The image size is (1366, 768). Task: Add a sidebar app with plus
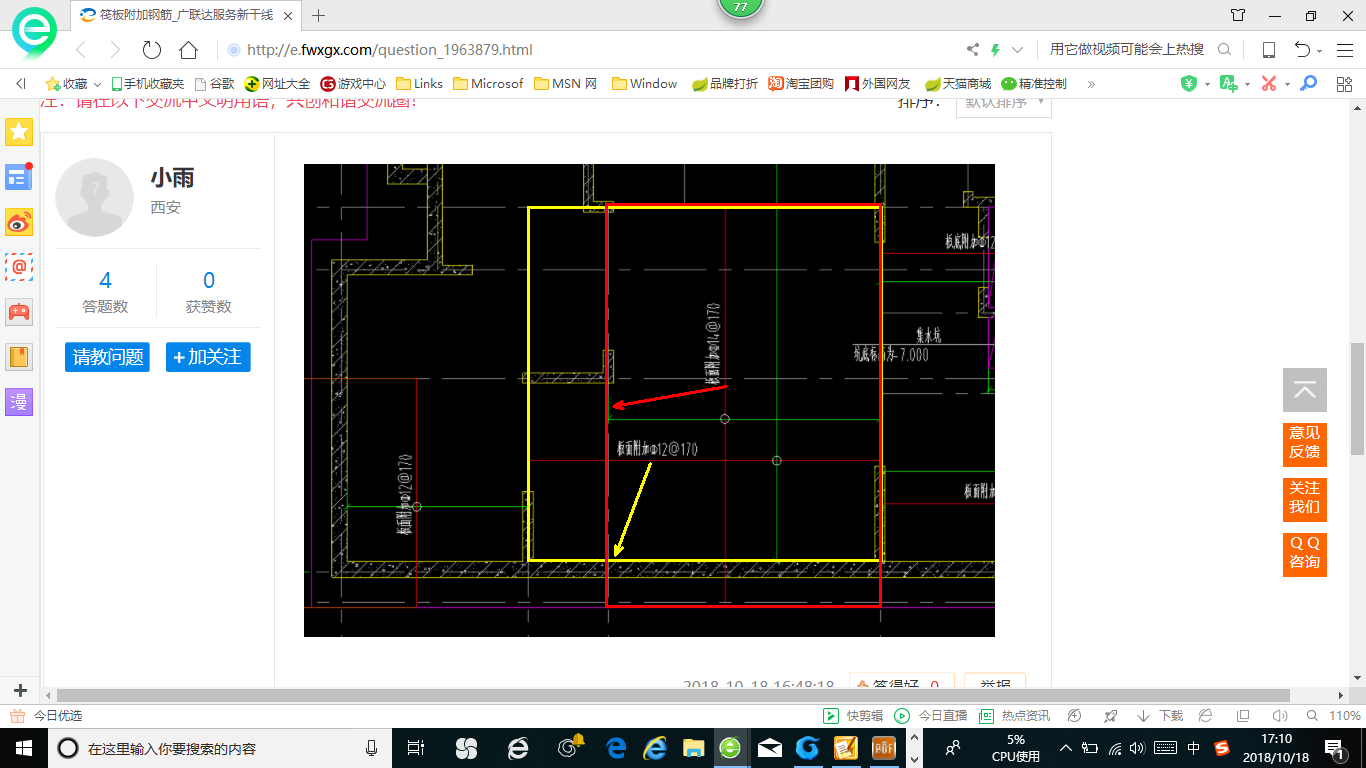click(x=20, y=691)
